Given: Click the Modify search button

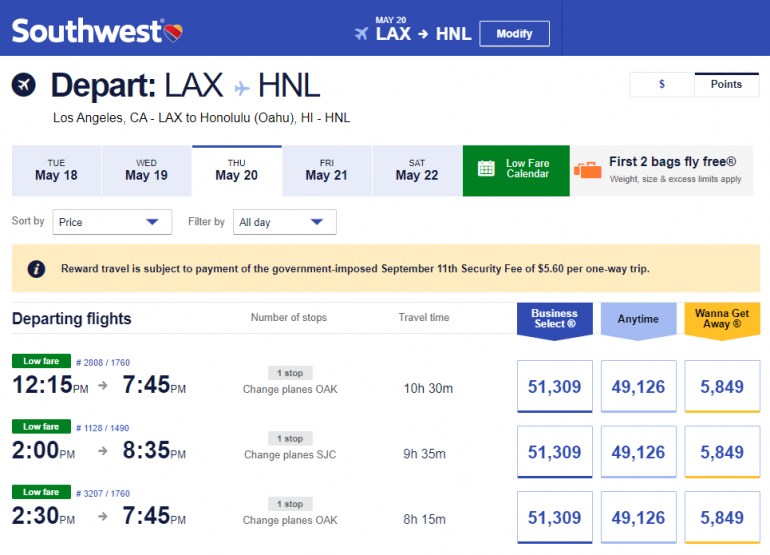Looking at the screenshot, I should 514,34.
